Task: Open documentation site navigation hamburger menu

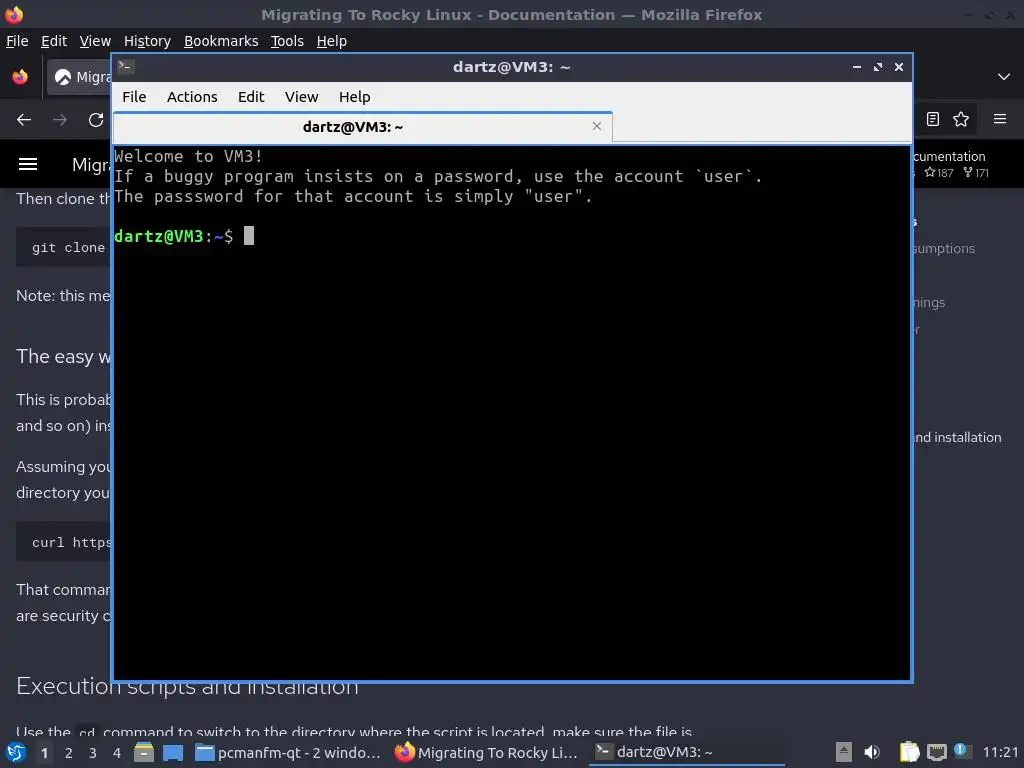Action: (x=27, y=164)
